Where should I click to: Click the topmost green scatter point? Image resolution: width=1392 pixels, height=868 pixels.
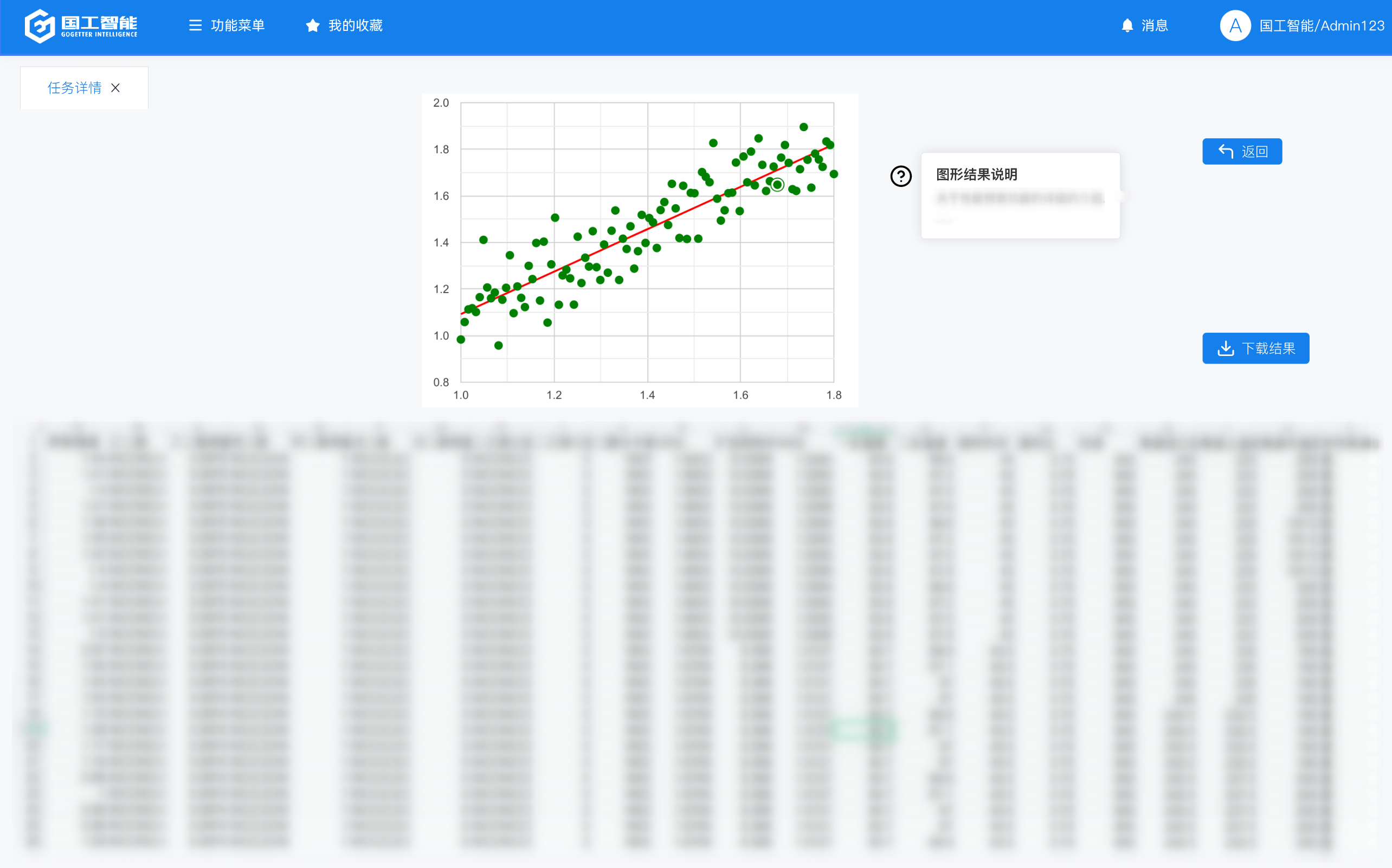pos(803,127)
